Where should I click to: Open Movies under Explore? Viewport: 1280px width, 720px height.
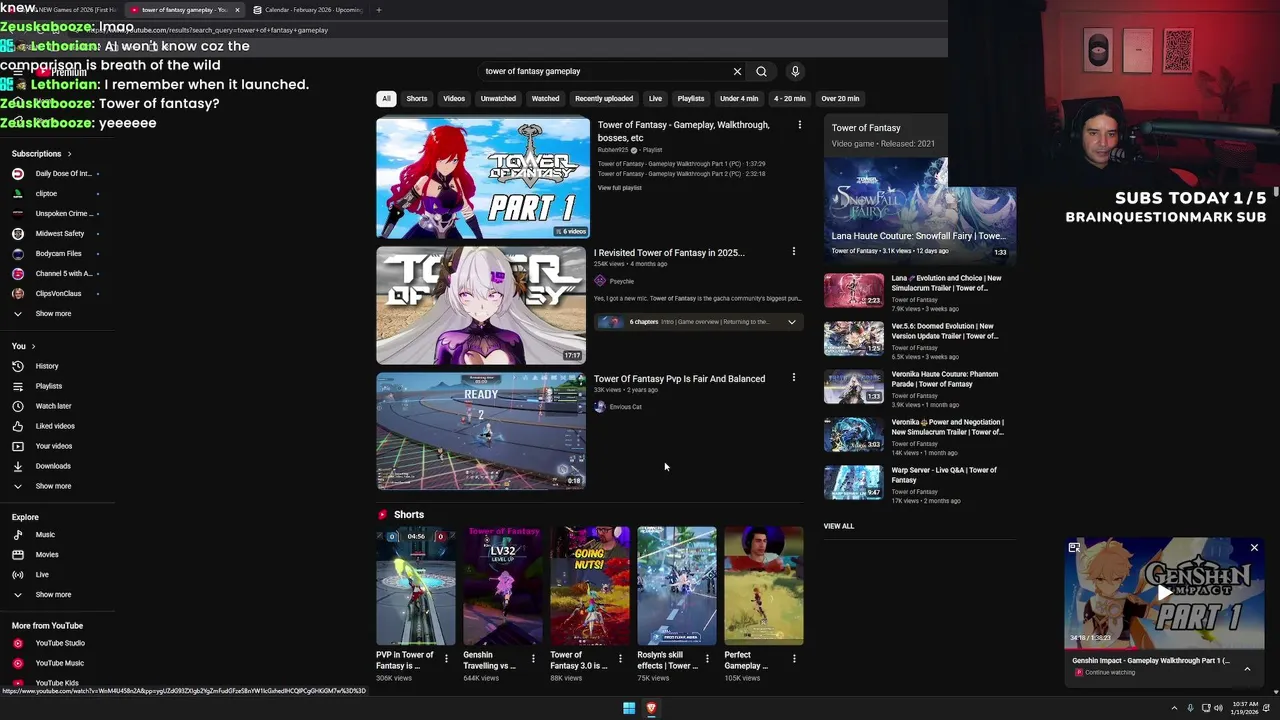pyautogui.click(x=47, y=555)
